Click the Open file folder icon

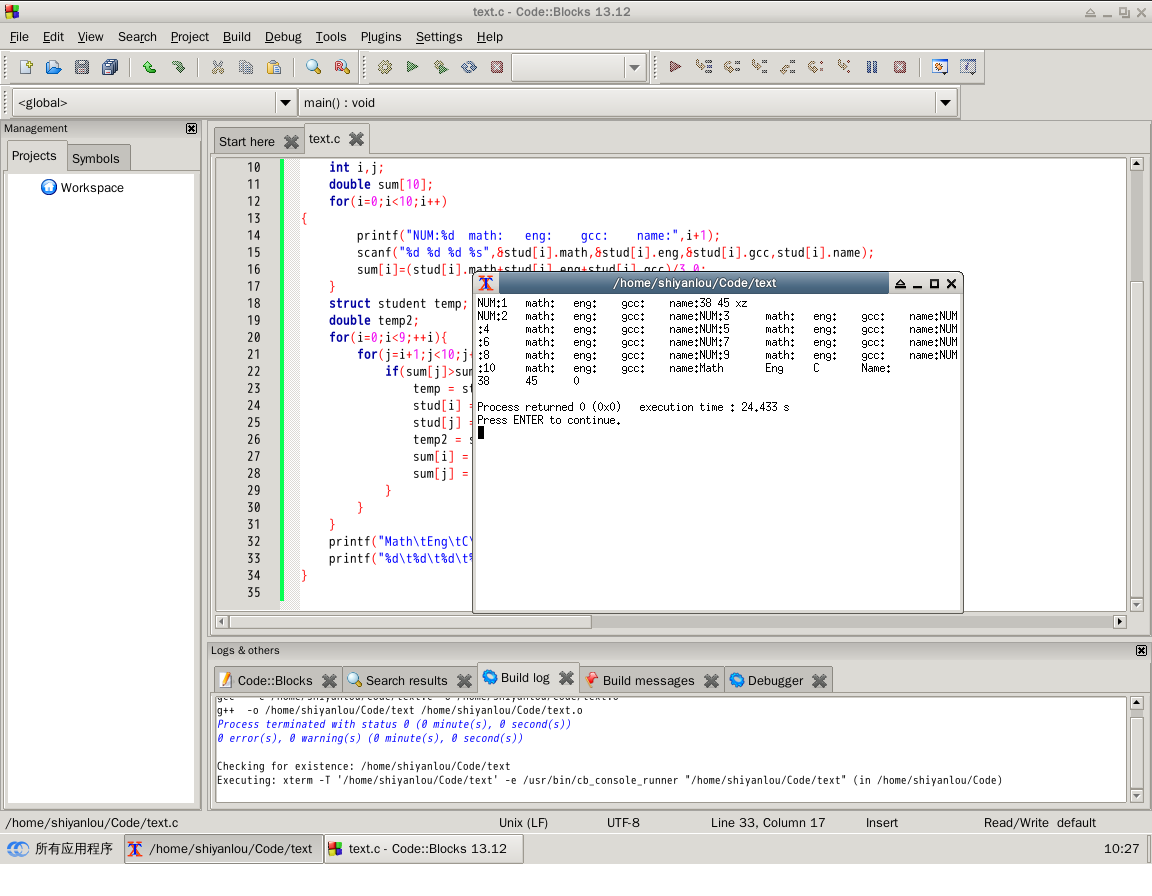click(54, 67)
